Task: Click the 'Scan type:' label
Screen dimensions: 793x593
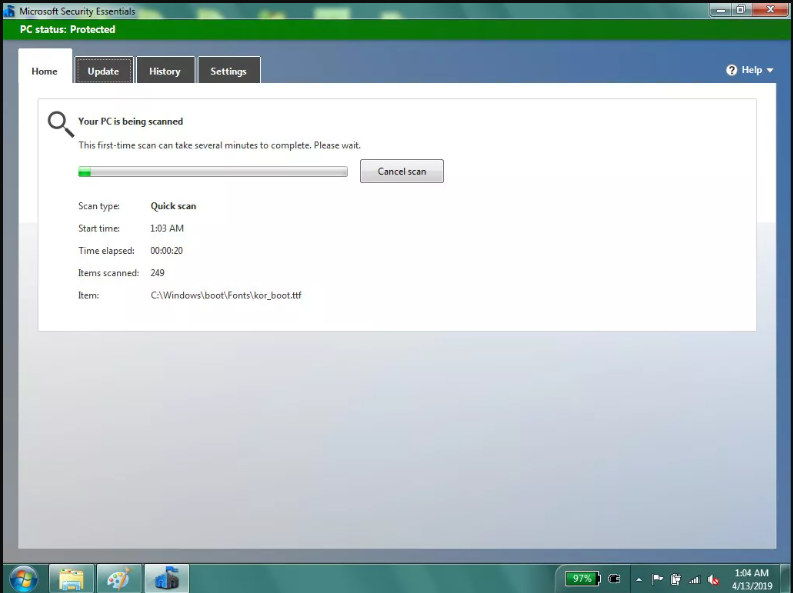Action: (99, 206)
